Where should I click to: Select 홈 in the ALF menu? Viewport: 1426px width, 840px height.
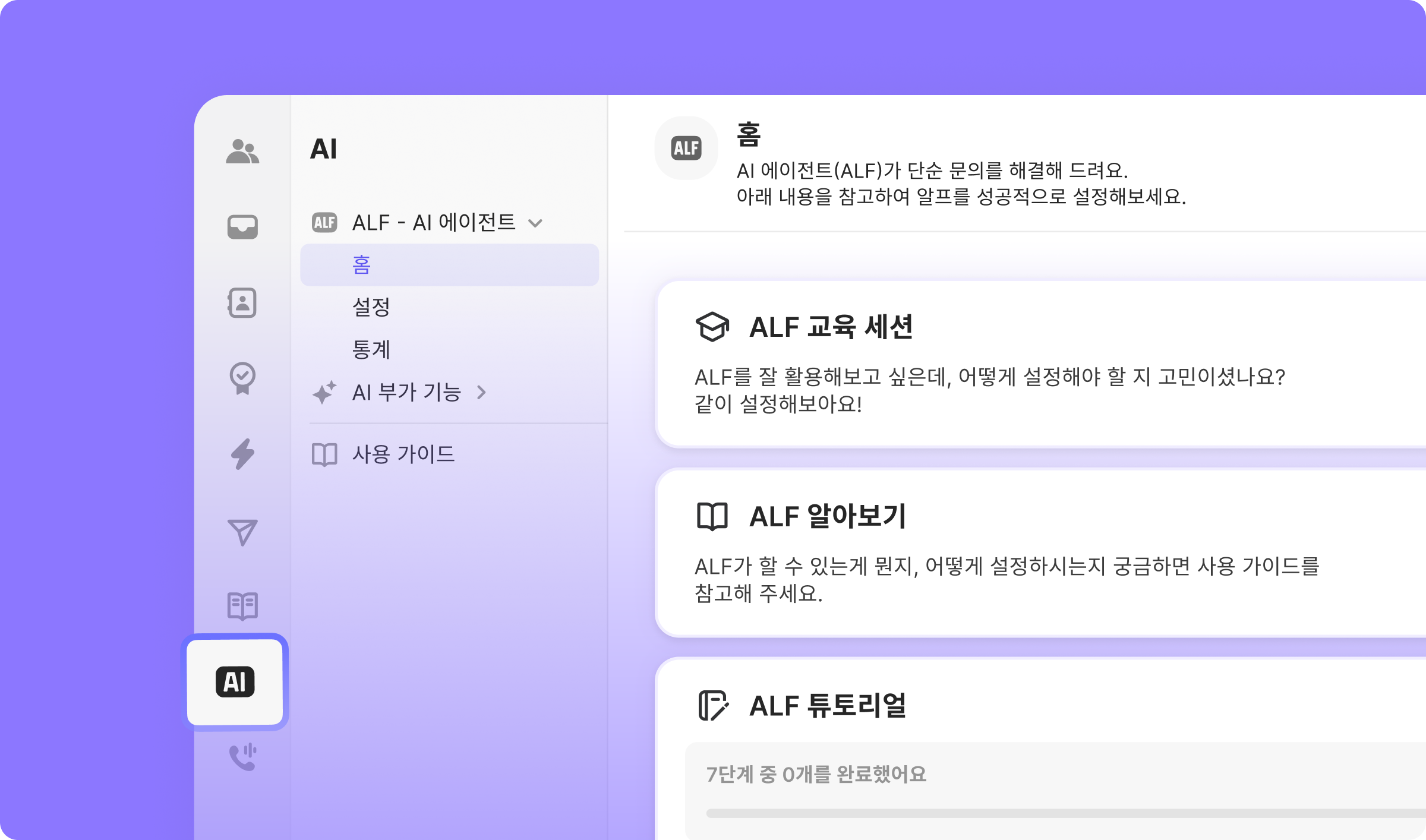[x=450, y=264]
